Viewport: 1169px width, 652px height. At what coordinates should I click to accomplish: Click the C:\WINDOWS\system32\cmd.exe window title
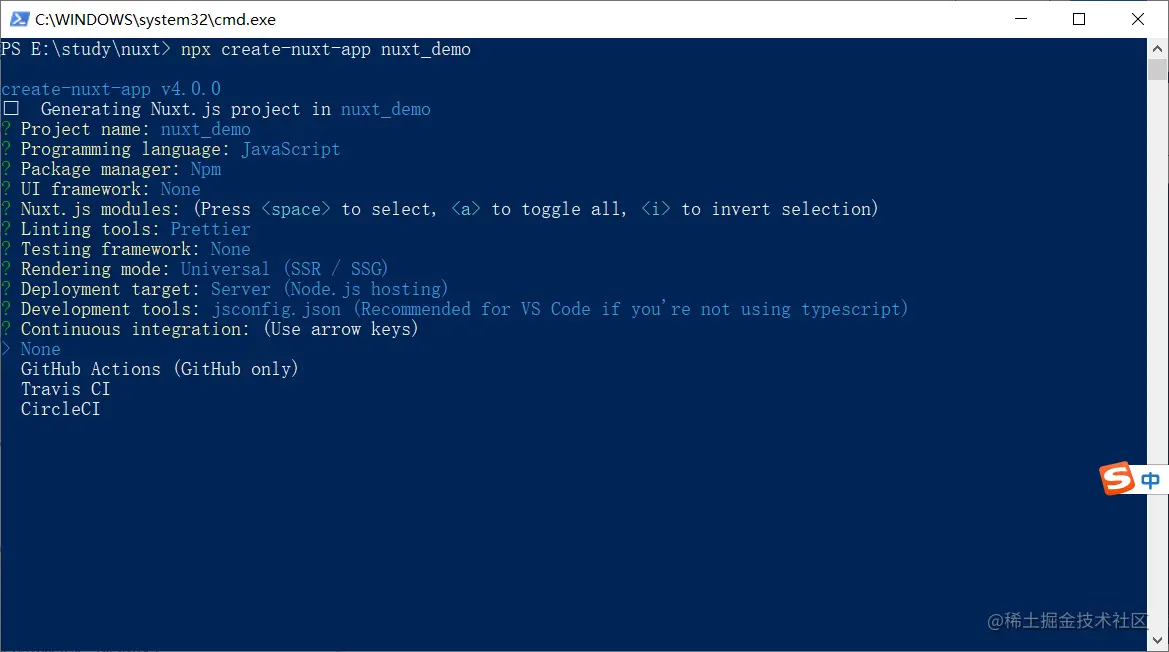(155, 20)
